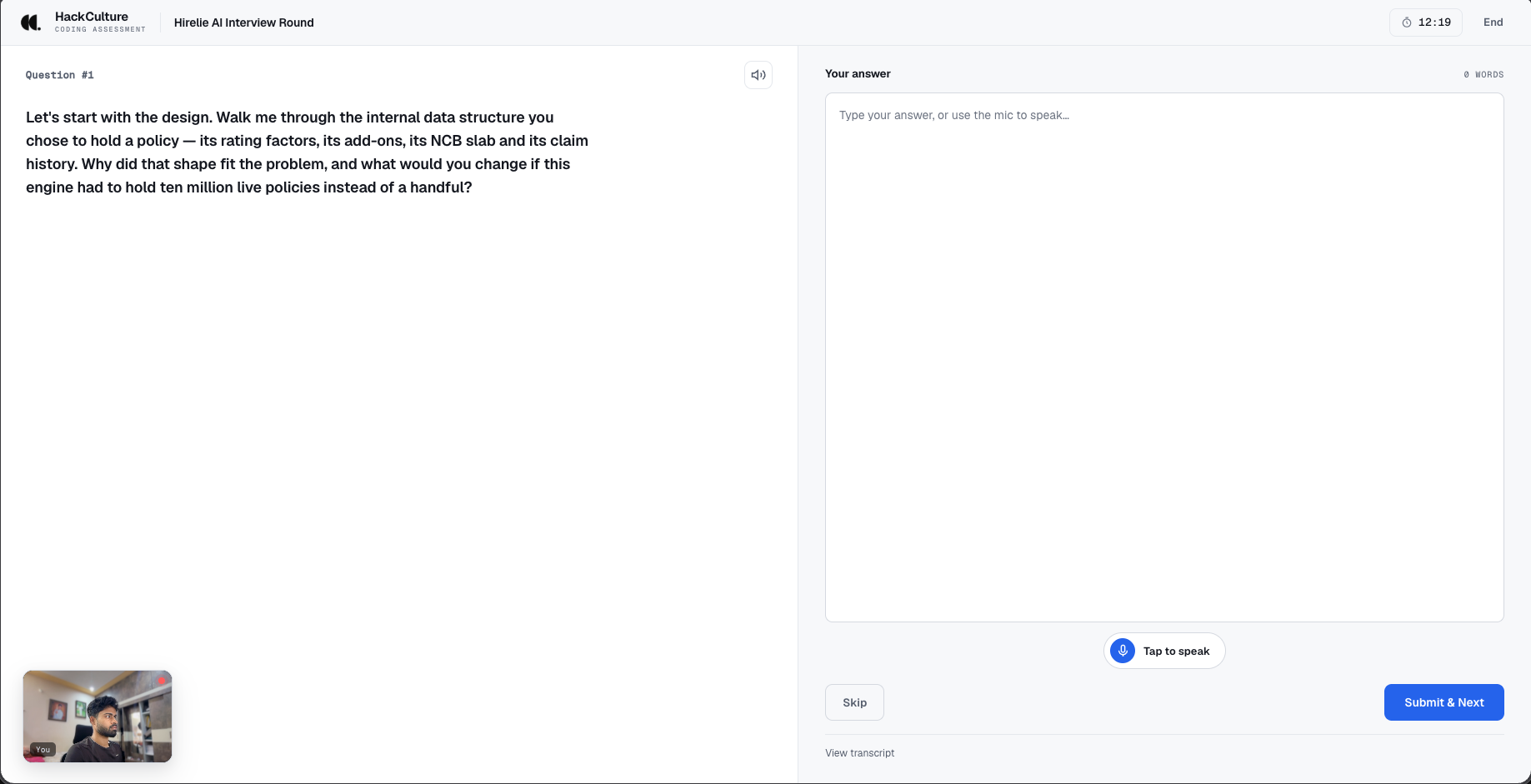Click the HackCulture brand name
The image size is (1531, 784).
[x=92, y=17]
